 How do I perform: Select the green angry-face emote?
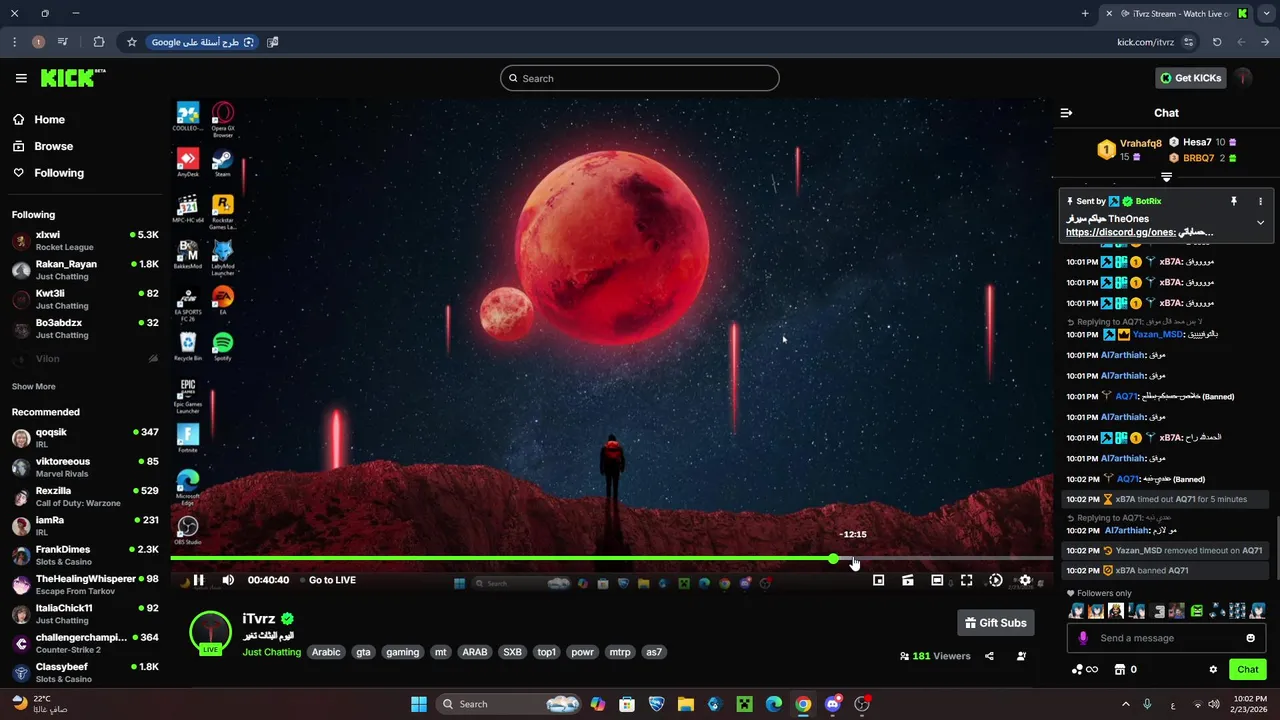coord(1196,611)
